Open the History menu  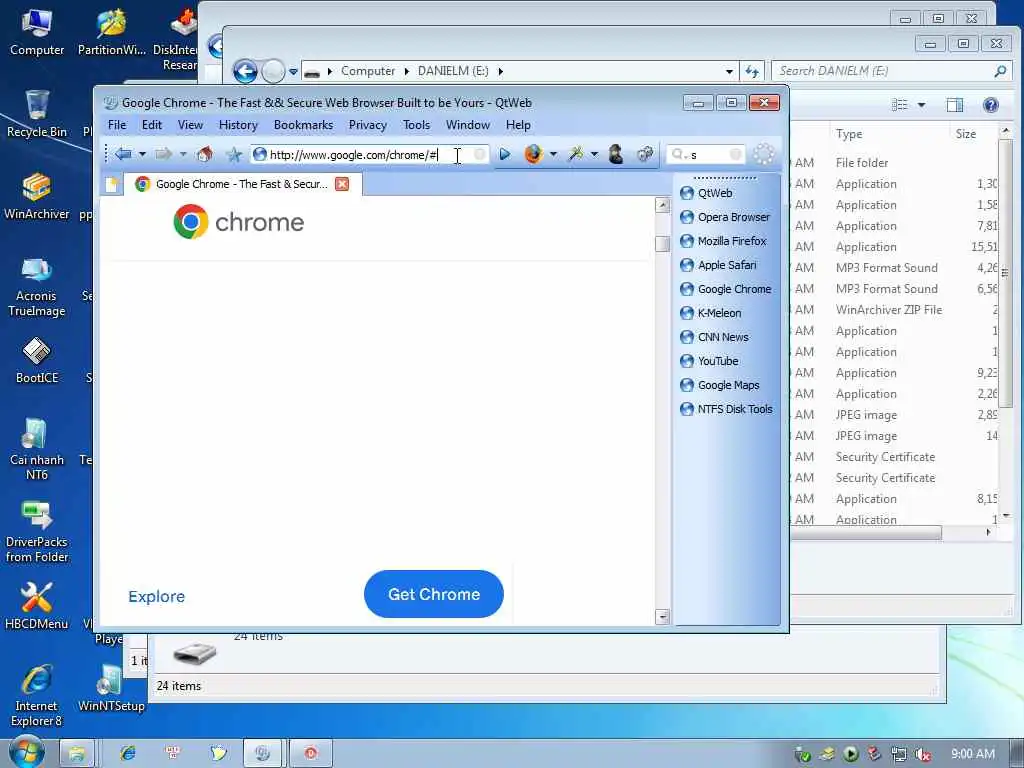tap(238, 125)
